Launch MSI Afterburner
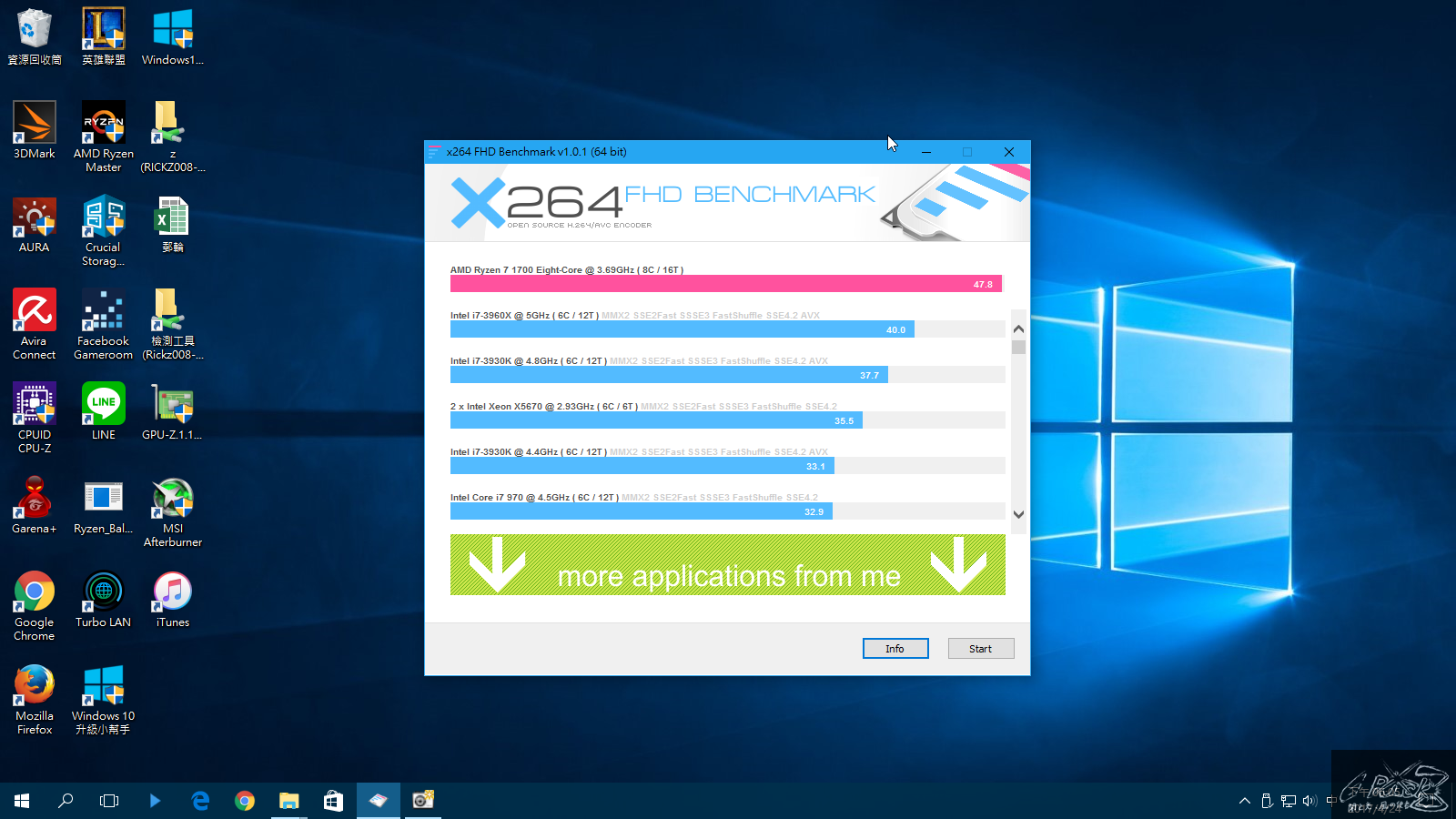The image size is (1456, 819). click(173, 511)
